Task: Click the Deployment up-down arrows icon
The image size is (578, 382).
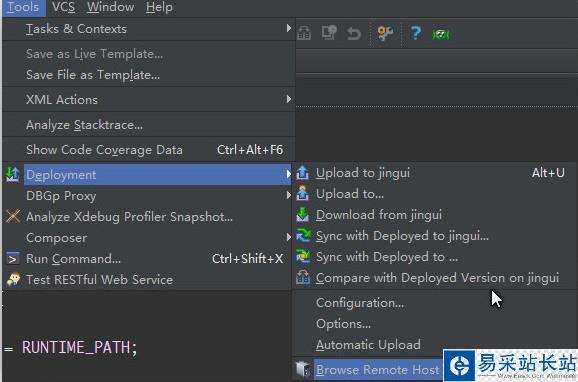Action: (x=13, y=174)
